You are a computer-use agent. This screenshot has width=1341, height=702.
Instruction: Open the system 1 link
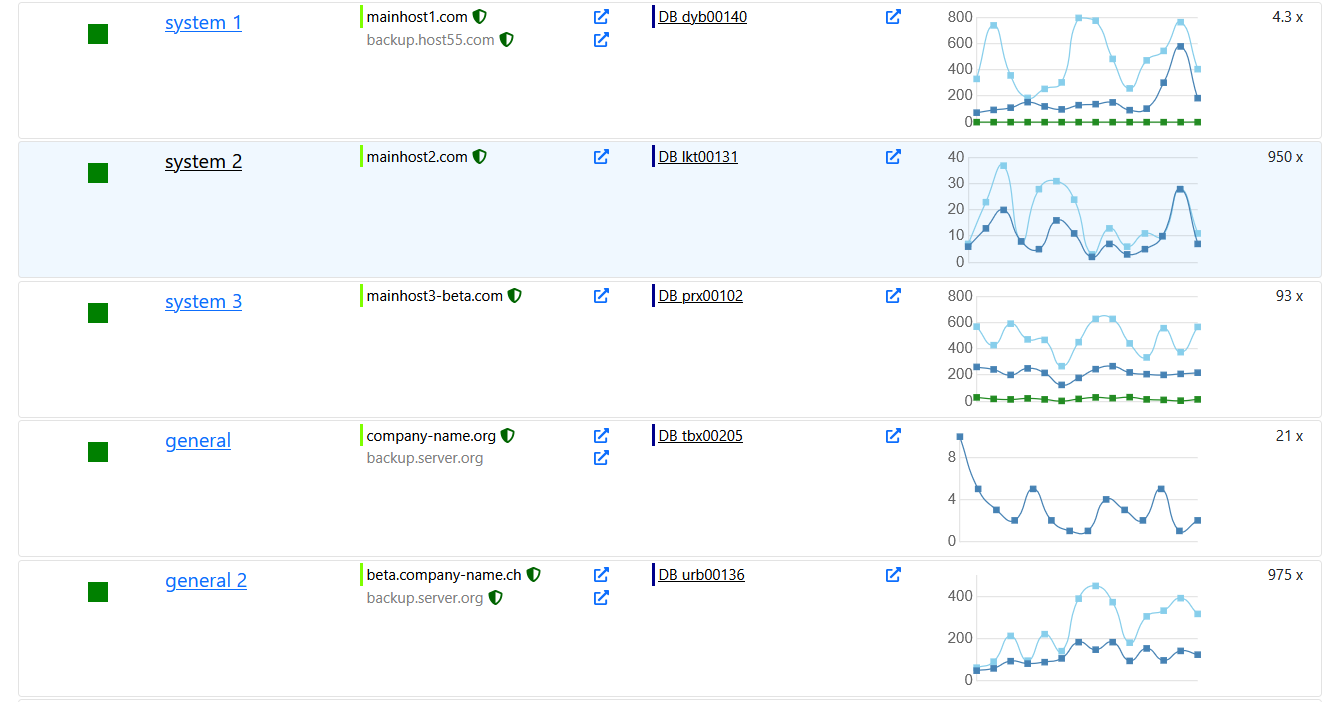coord(203,22)
